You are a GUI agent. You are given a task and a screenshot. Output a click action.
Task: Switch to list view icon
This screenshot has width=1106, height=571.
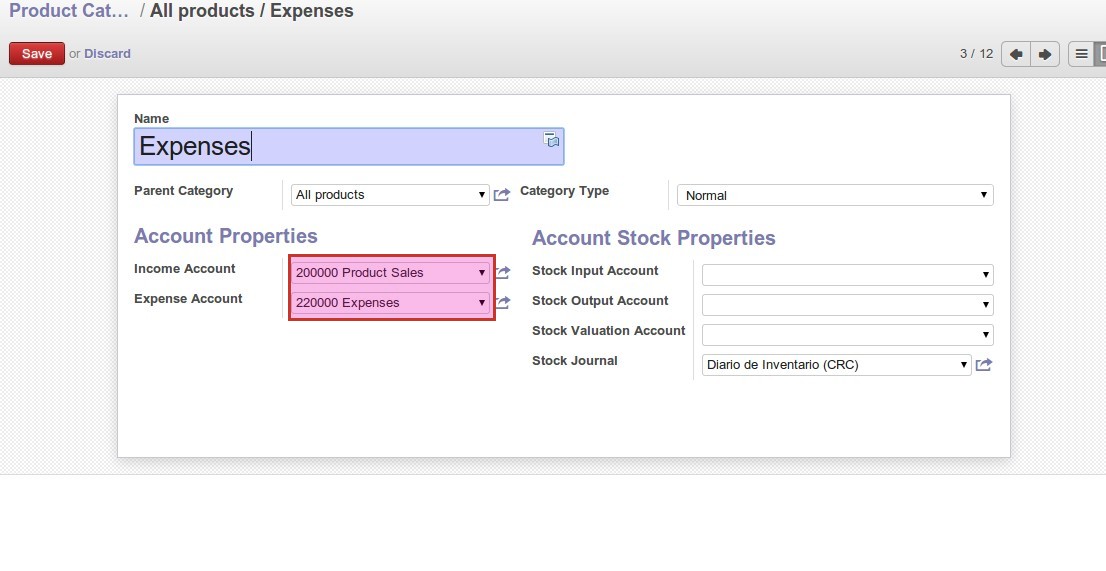click(x=1081, y=54)
